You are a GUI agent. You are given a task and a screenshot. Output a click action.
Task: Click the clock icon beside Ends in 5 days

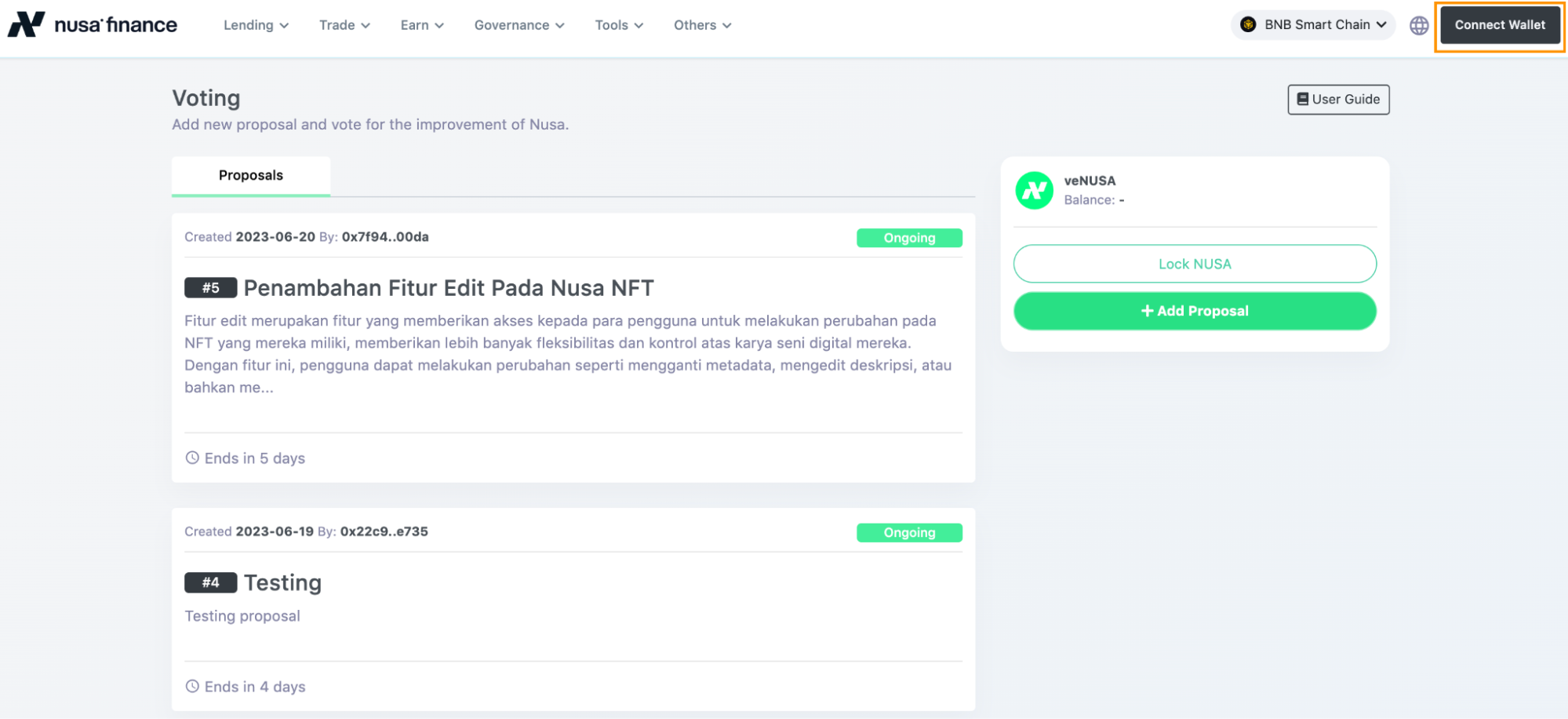192,458
